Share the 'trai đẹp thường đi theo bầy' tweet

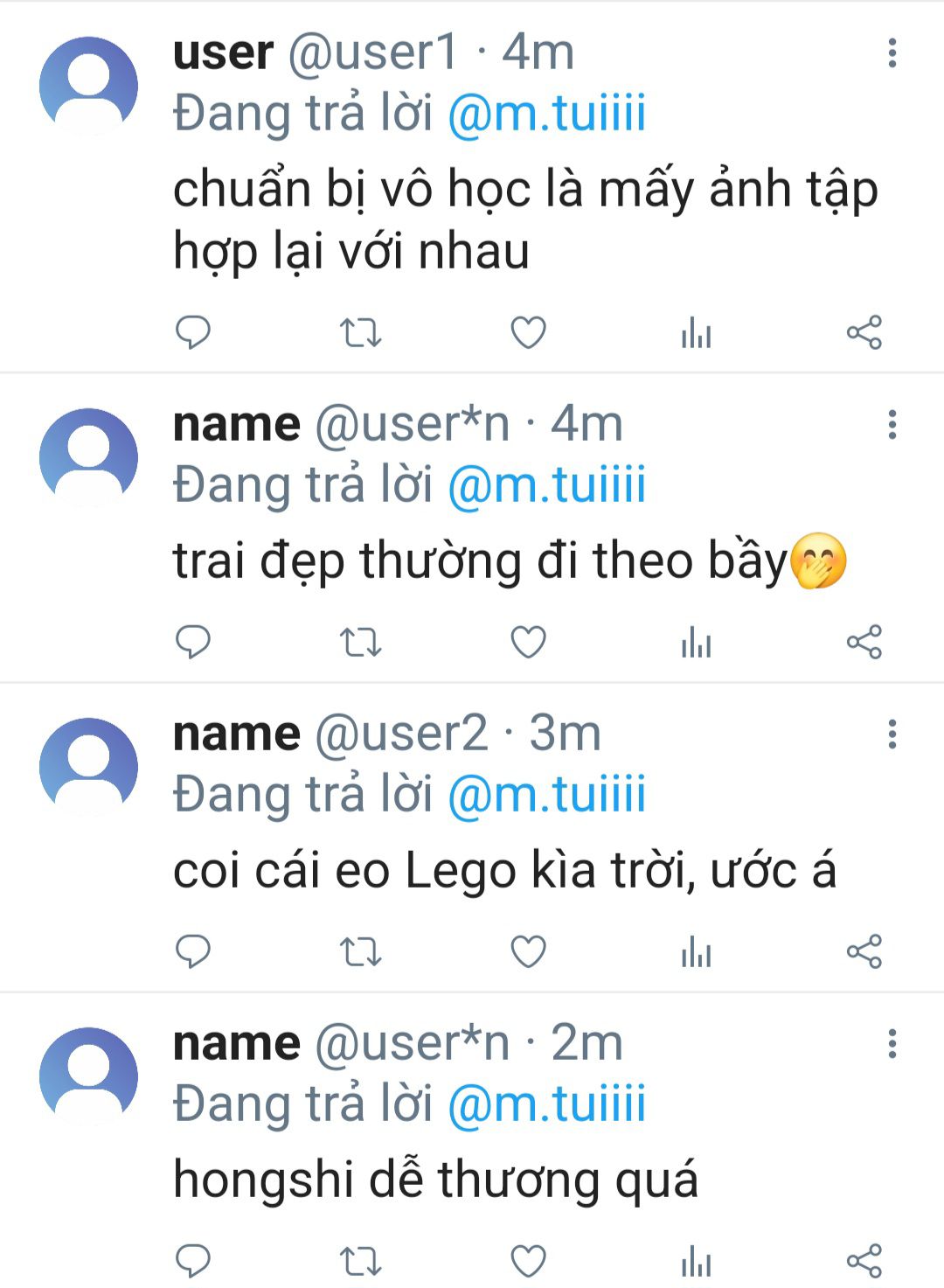(x=864, y=643)
